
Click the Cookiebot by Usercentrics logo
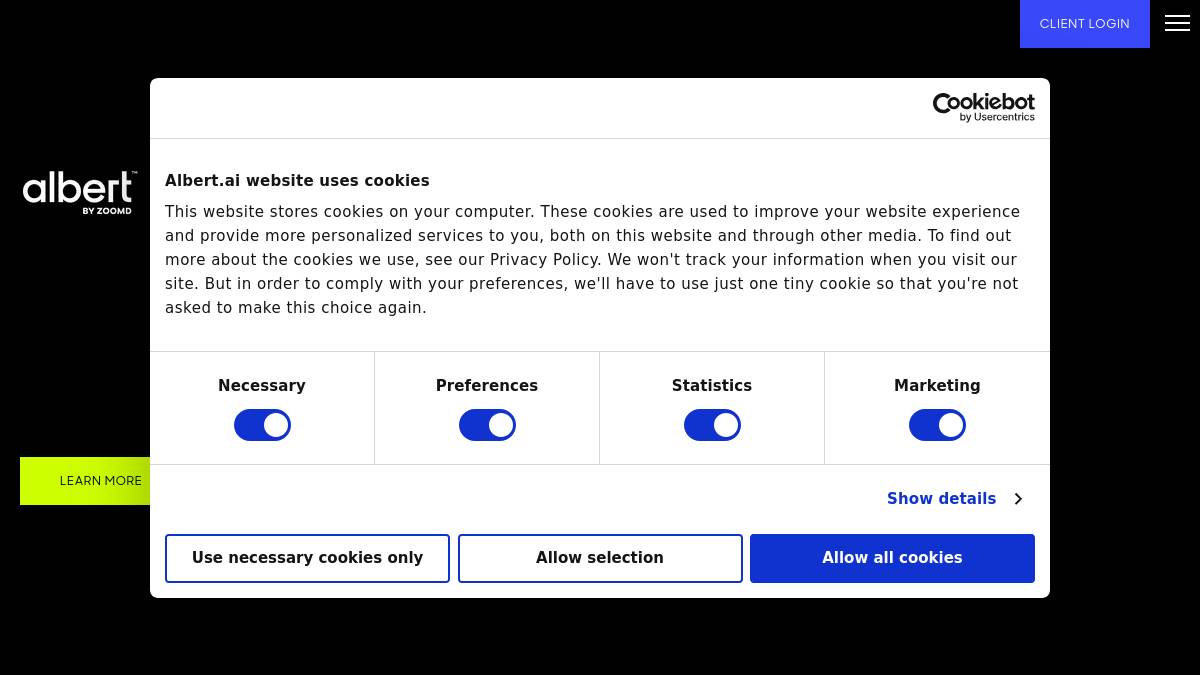[x=983, y=107]
